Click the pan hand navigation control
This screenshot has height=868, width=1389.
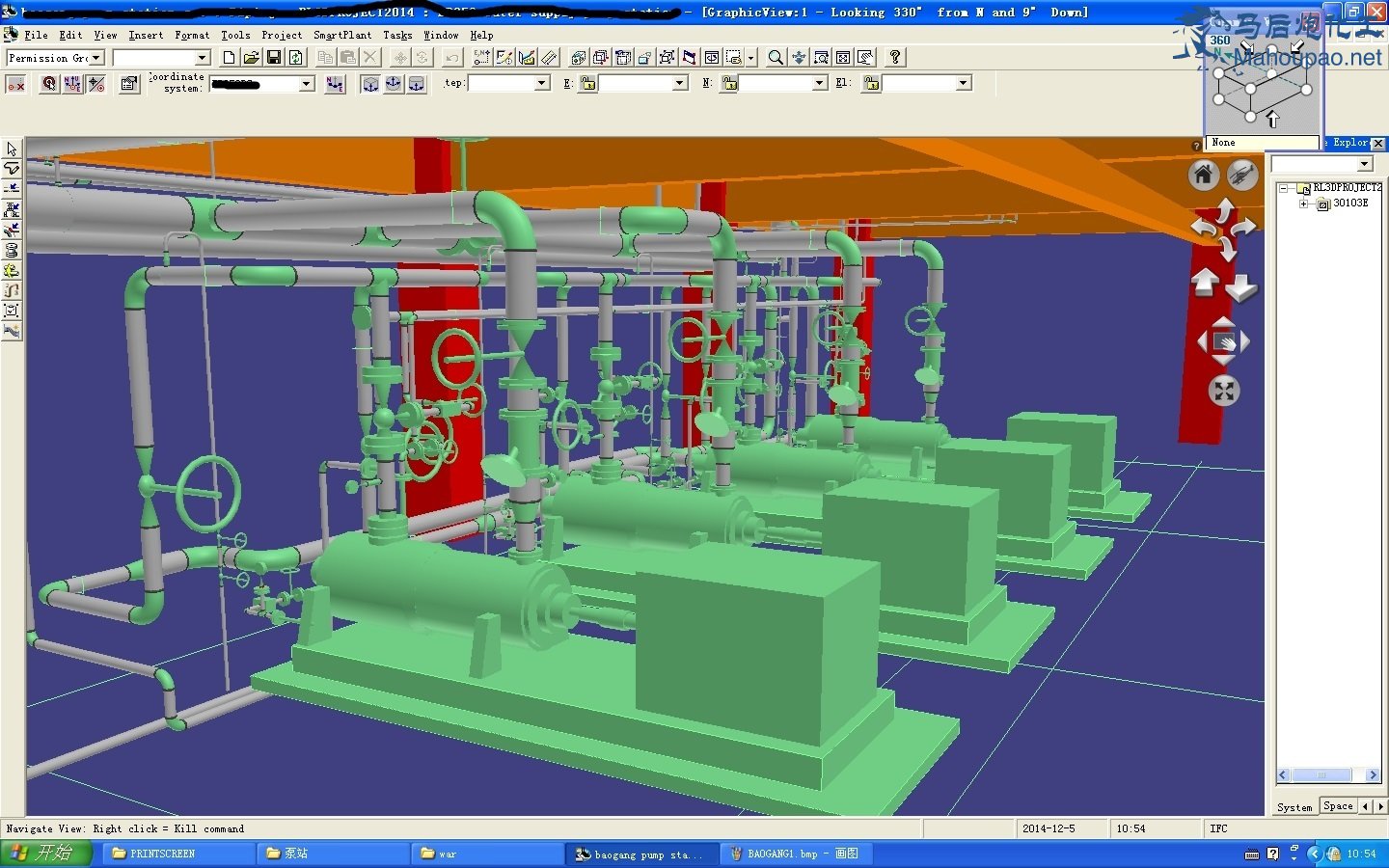pos(1223,342)
